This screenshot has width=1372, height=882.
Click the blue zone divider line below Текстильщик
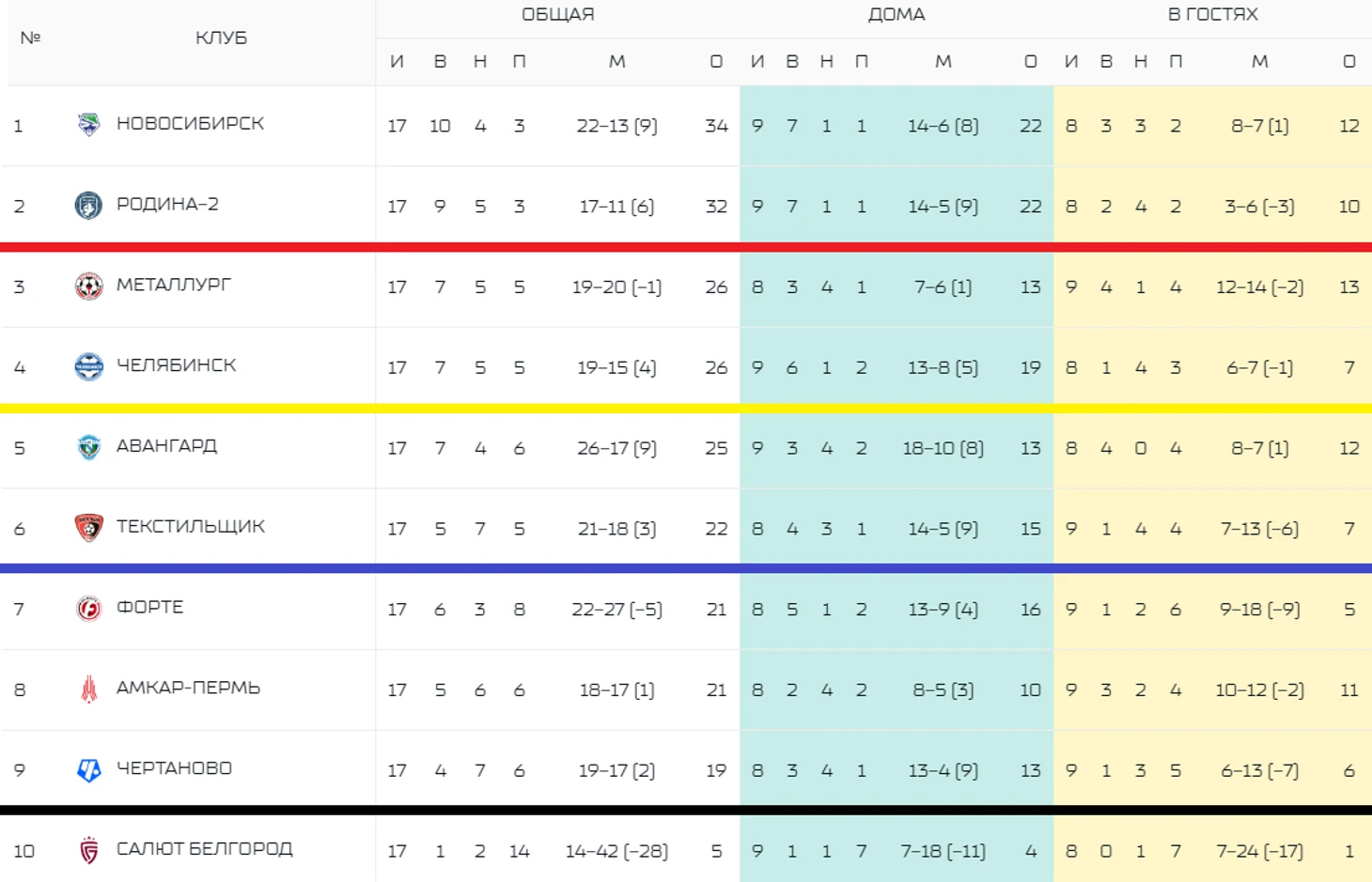[686, 568]
